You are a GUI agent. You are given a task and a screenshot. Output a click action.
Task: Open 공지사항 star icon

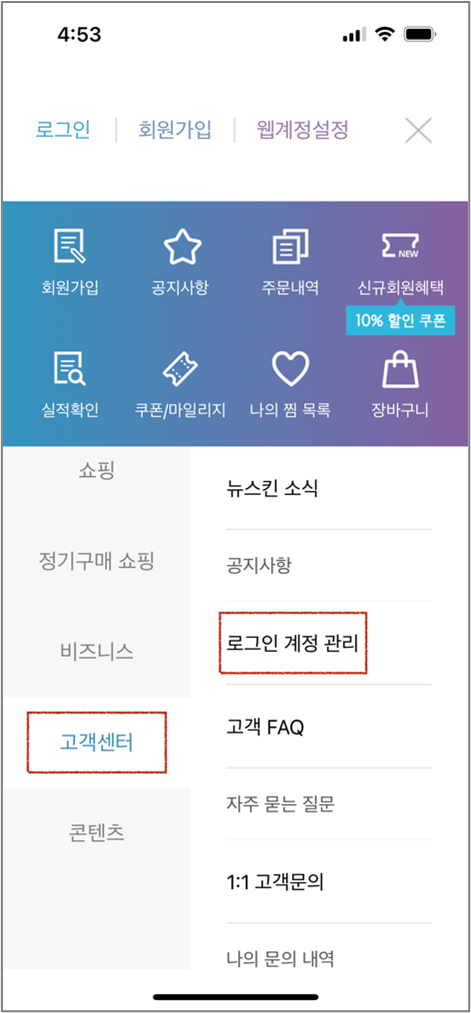tap(182, 247)
